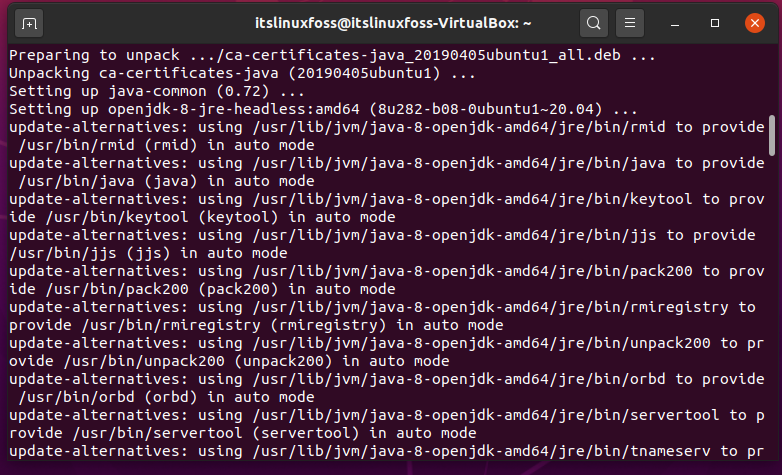The height and width of the screenshot is (475, 782).
Task: Click the text '/usr/bin/unpack200 (unpack200) in auto mode'
Action: click(256, 361)
